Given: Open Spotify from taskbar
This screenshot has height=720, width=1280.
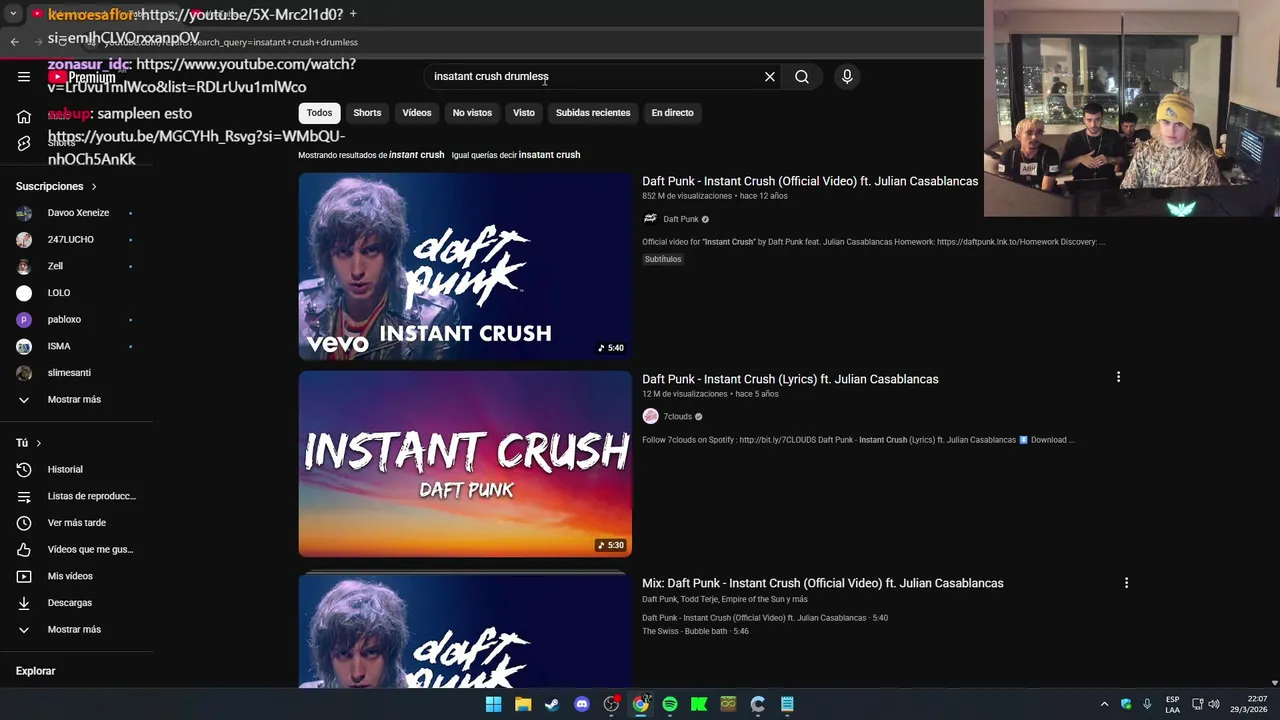Looking at the screenshot, I should click(x=670, y=704).
